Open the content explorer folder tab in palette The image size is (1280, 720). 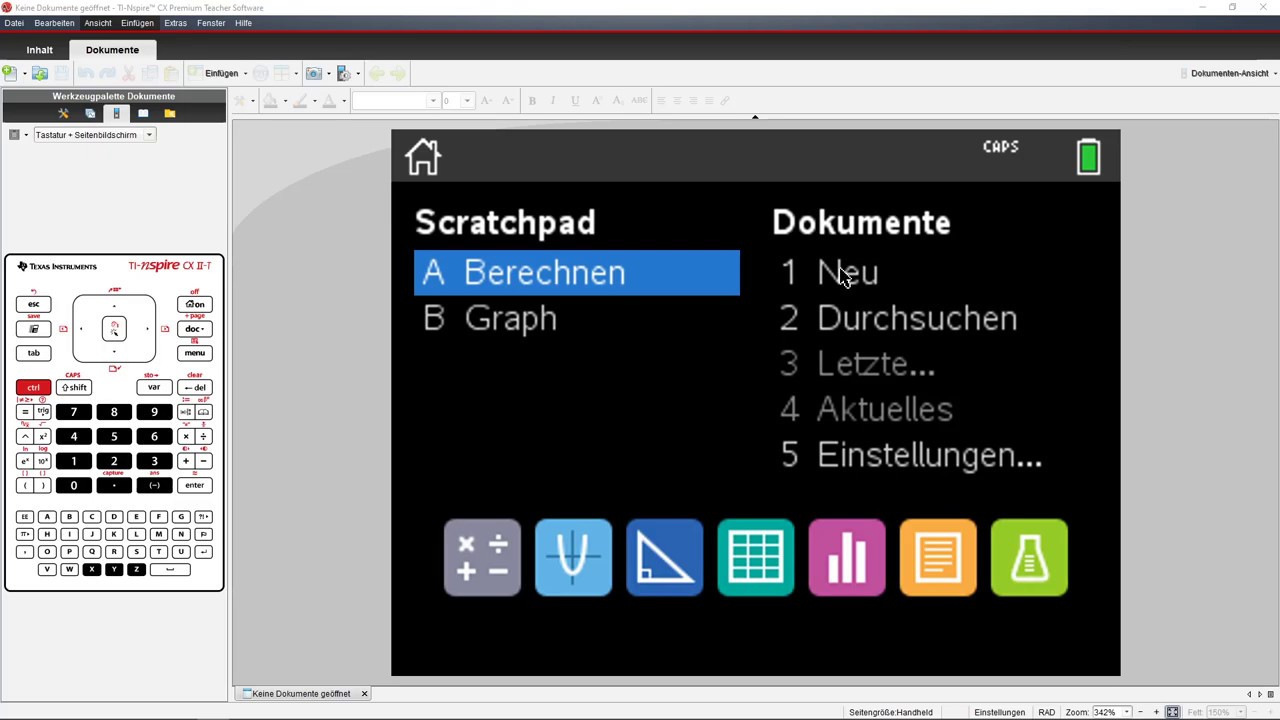point(169,114)
